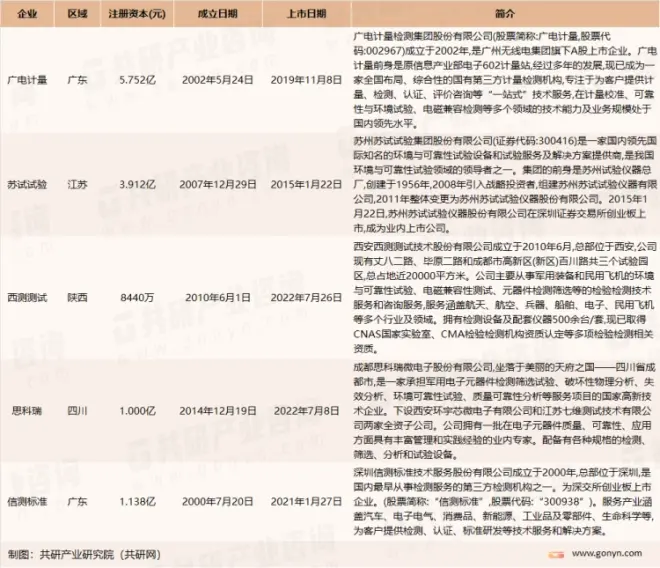Click the 企业 column header
This screenshot has width=660, height=568.
click(27, 14)
